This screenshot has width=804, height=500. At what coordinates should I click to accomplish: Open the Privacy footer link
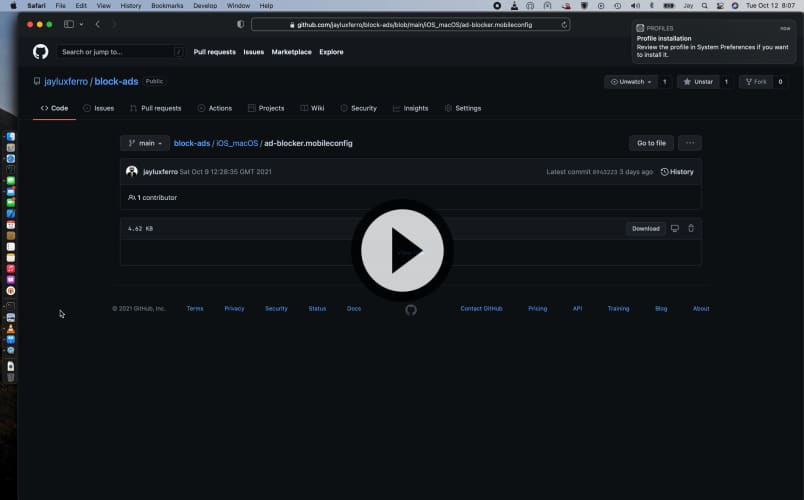click(x=234, y=309)
